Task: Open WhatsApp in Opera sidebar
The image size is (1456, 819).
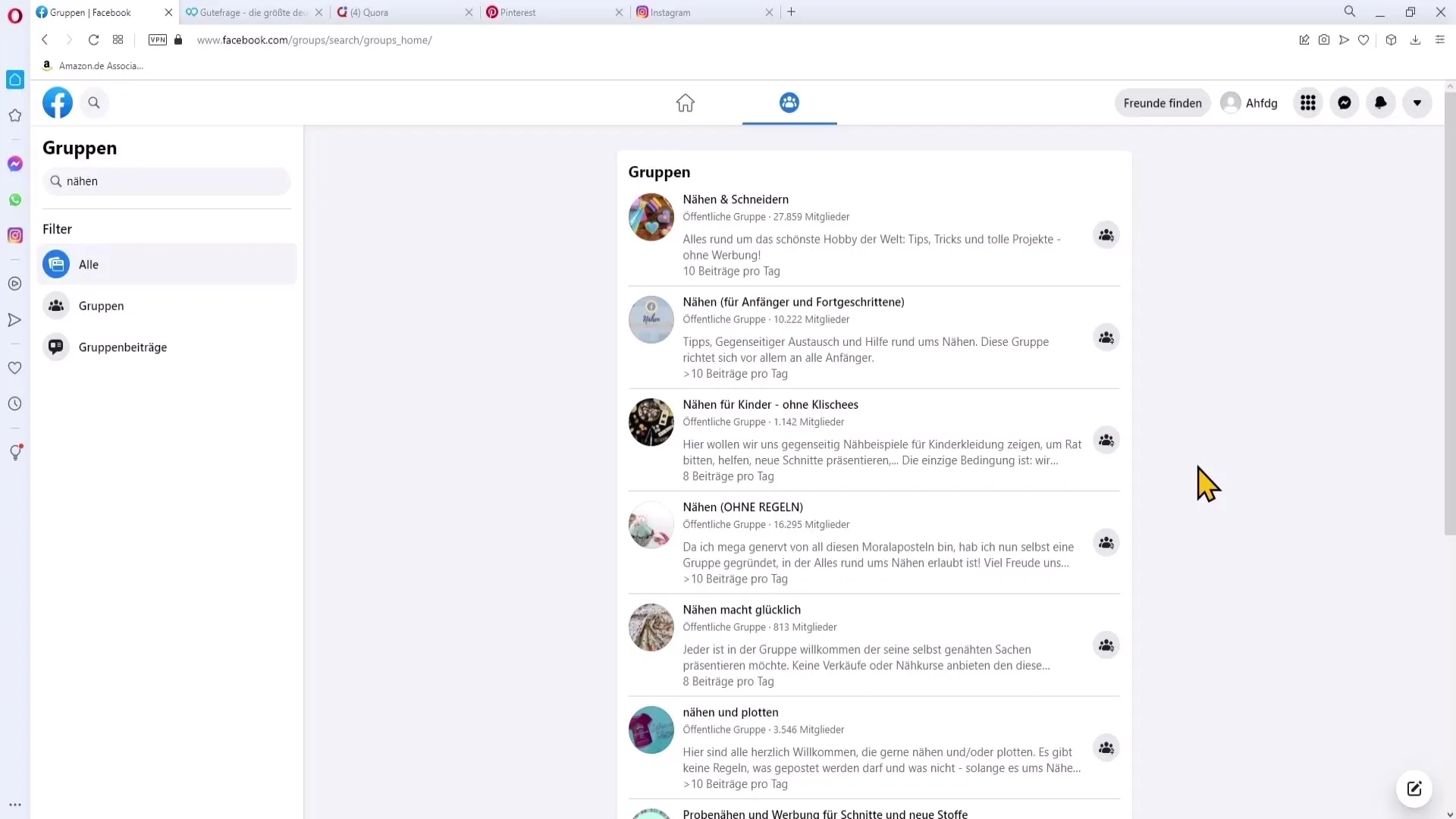Action: click(x=15, y=200)
